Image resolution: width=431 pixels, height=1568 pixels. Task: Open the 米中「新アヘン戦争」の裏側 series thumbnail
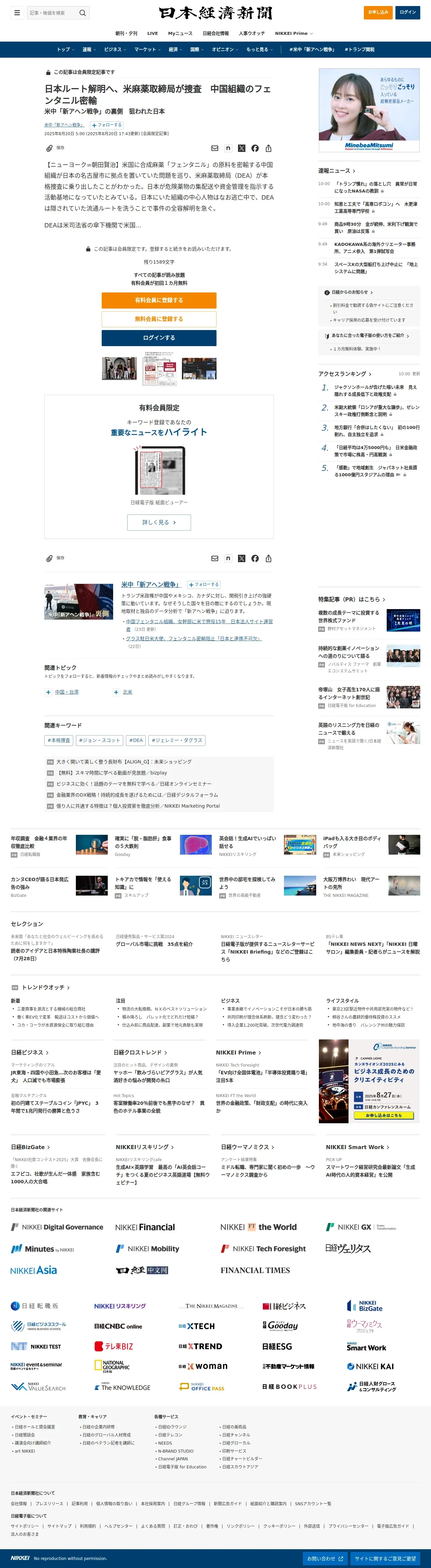tap(79, 601)
